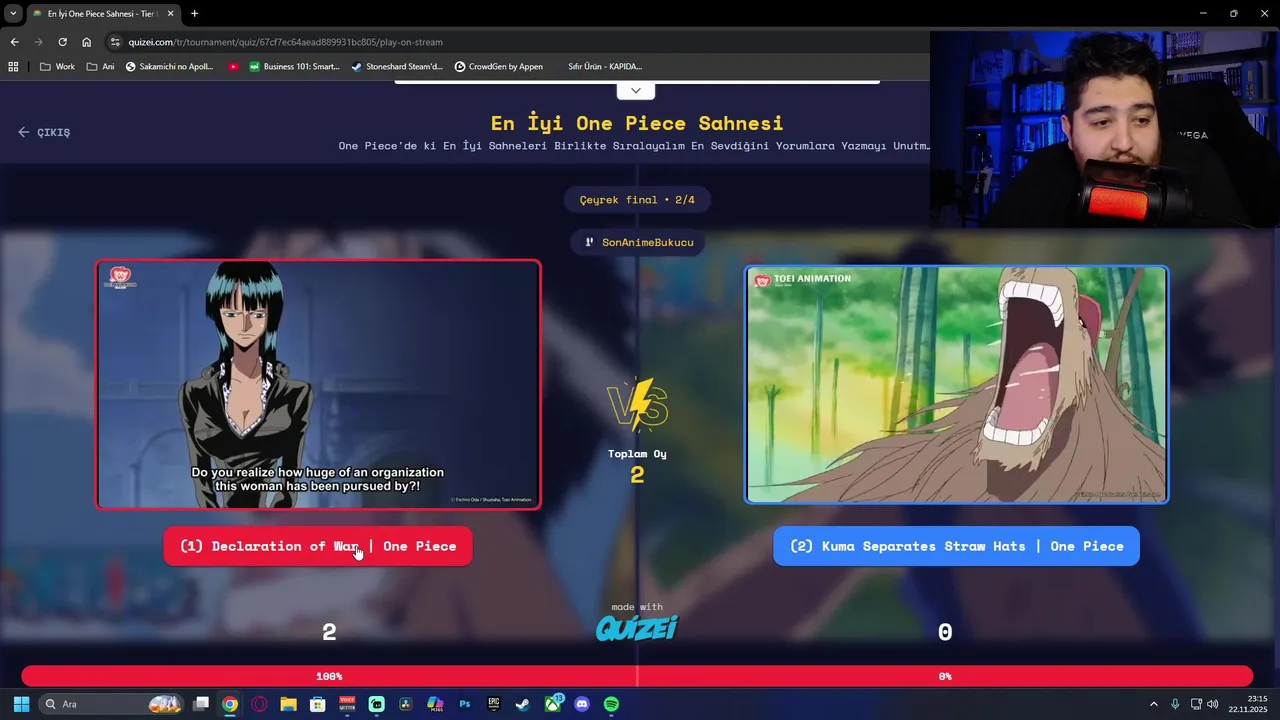Image resolution: width=1280 pixels, height=720 pixels.
Task: Open File Explorer from the taskbar
Action: (288, 704)
